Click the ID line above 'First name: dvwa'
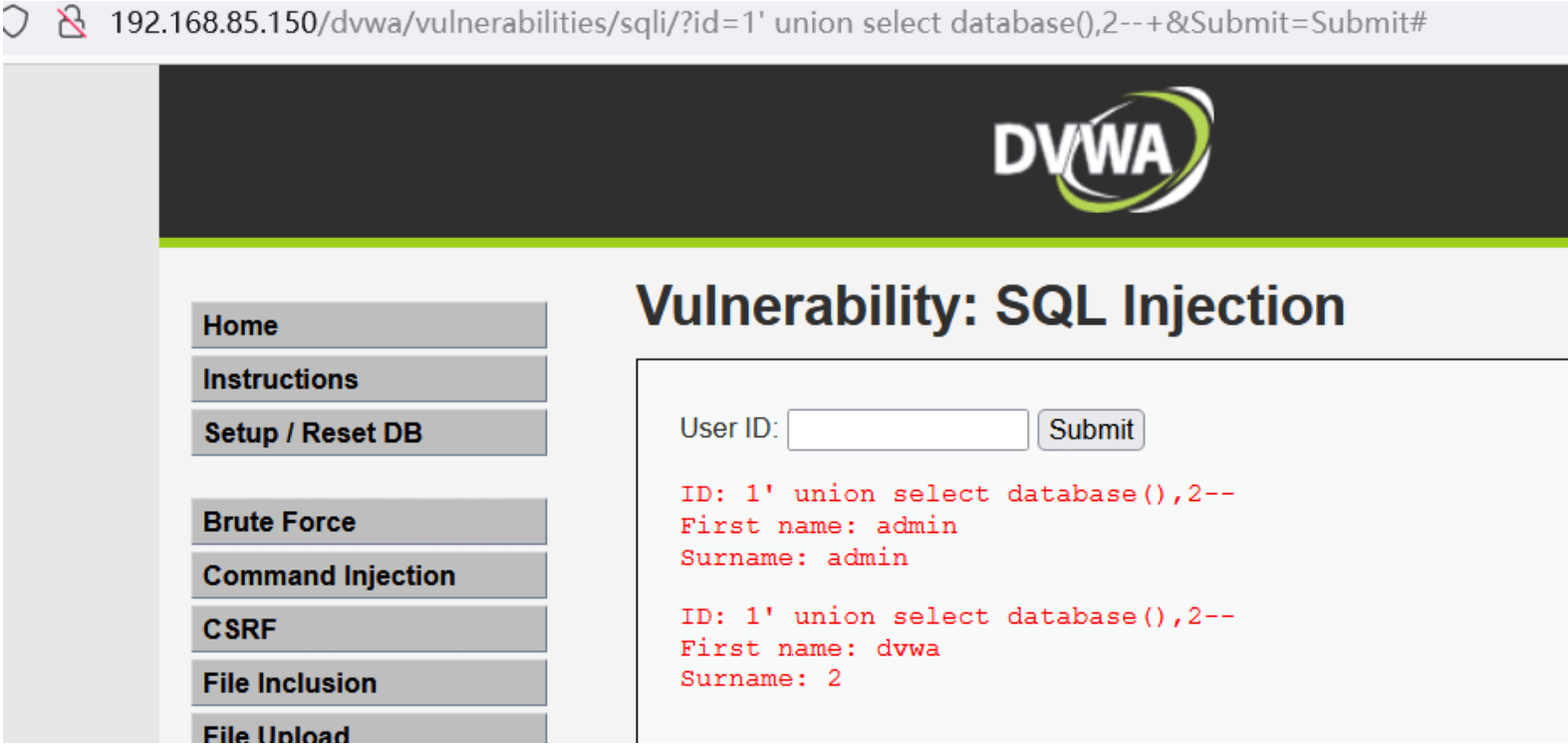The height and width of the screenshot is (751, 1568). pyautogui.click(x=957, y=617)
